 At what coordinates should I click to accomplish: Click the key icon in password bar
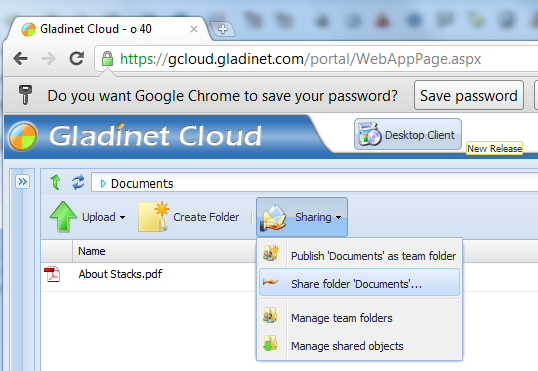[x=25, y=95]
